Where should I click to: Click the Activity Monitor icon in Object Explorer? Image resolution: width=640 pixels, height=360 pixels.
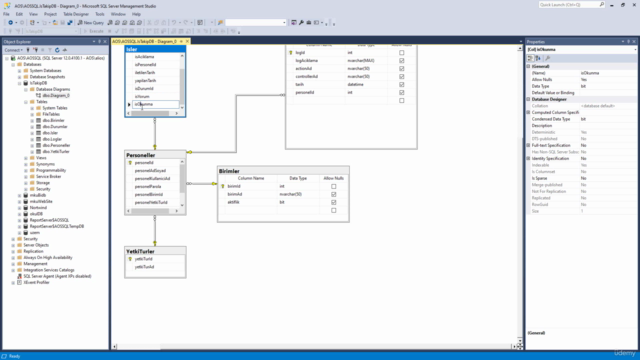coord(64,50)
